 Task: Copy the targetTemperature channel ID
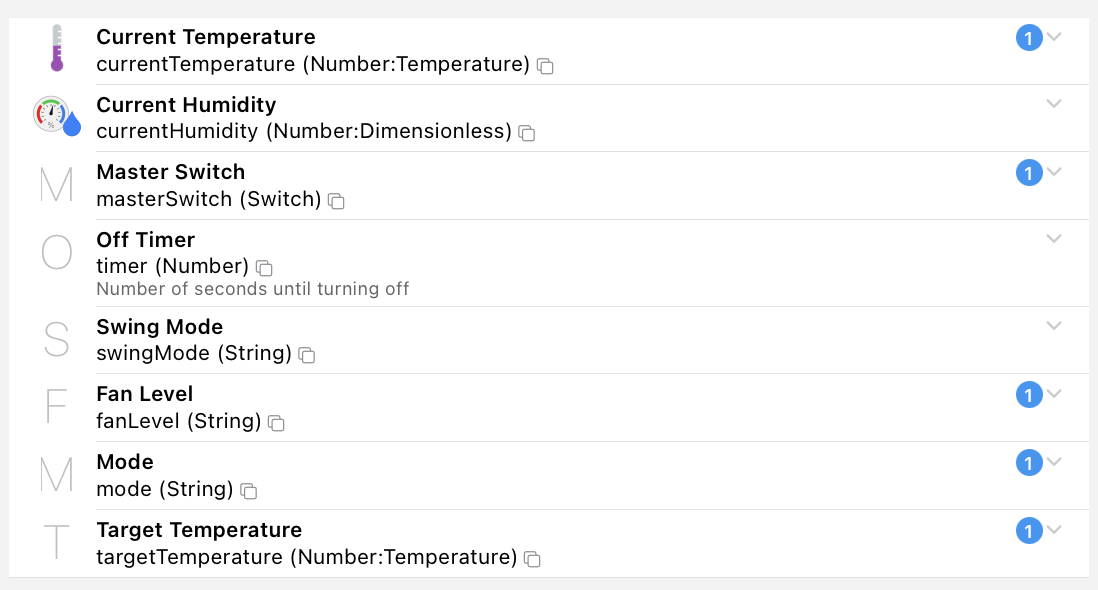coord(533,559)
